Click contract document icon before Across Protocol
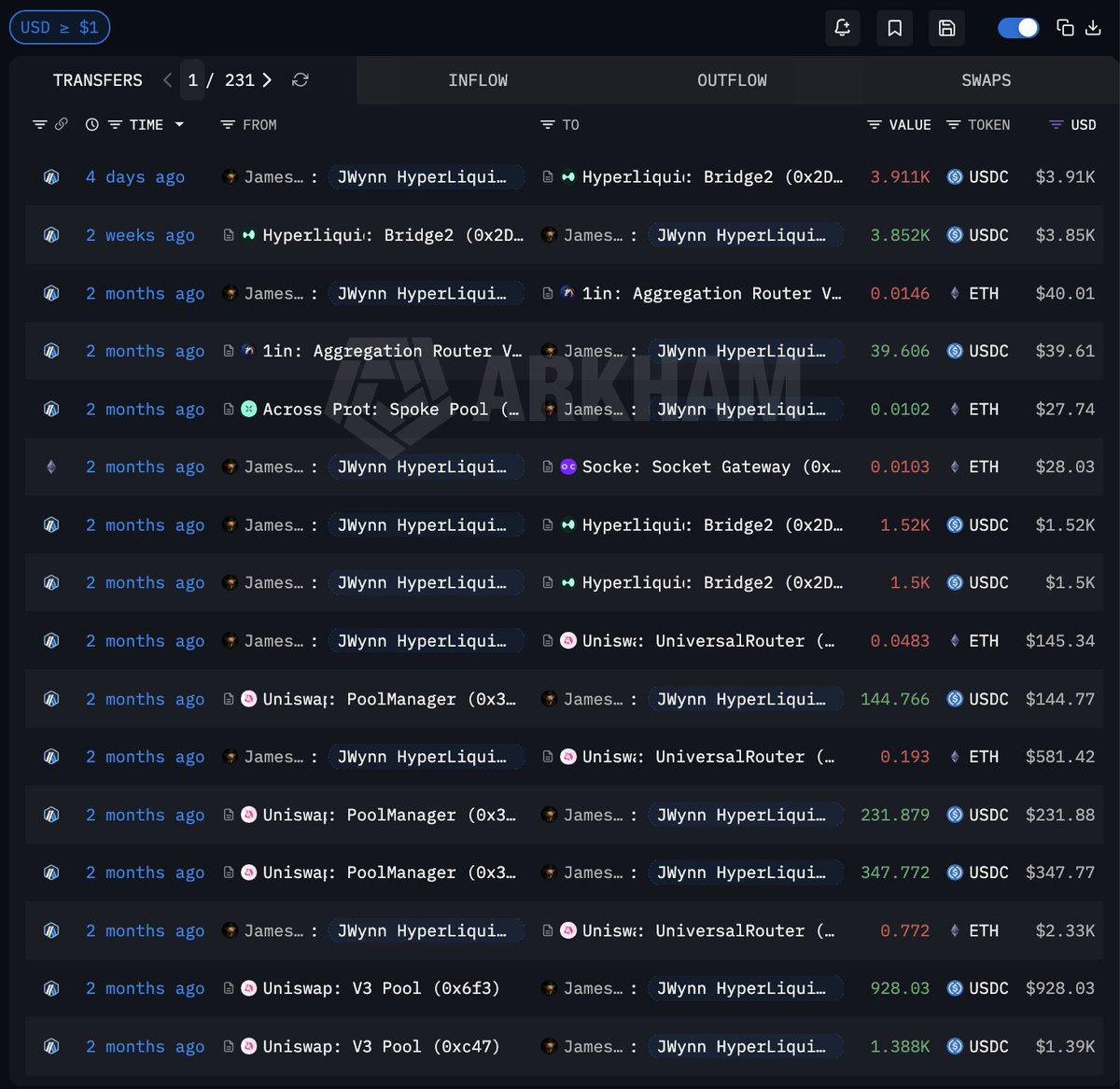Viewport: 1120px width, 1089px height. (x=229, y=409)
